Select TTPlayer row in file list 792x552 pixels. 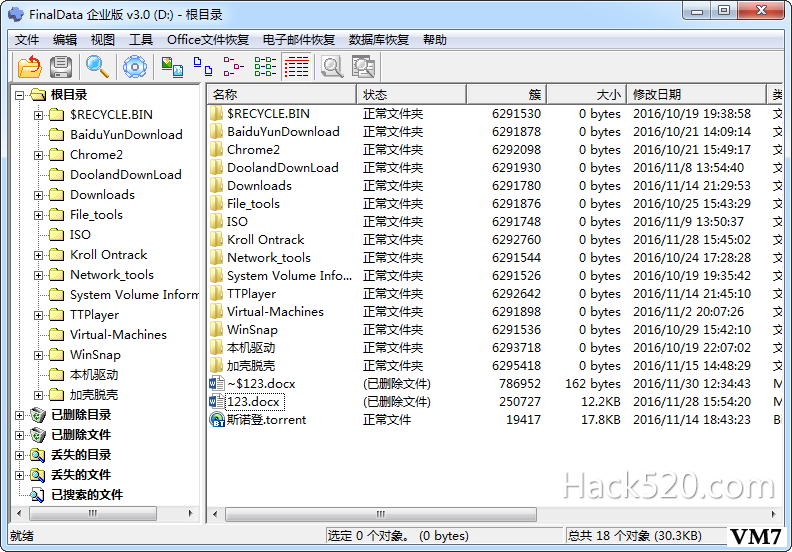click(494, 293)
